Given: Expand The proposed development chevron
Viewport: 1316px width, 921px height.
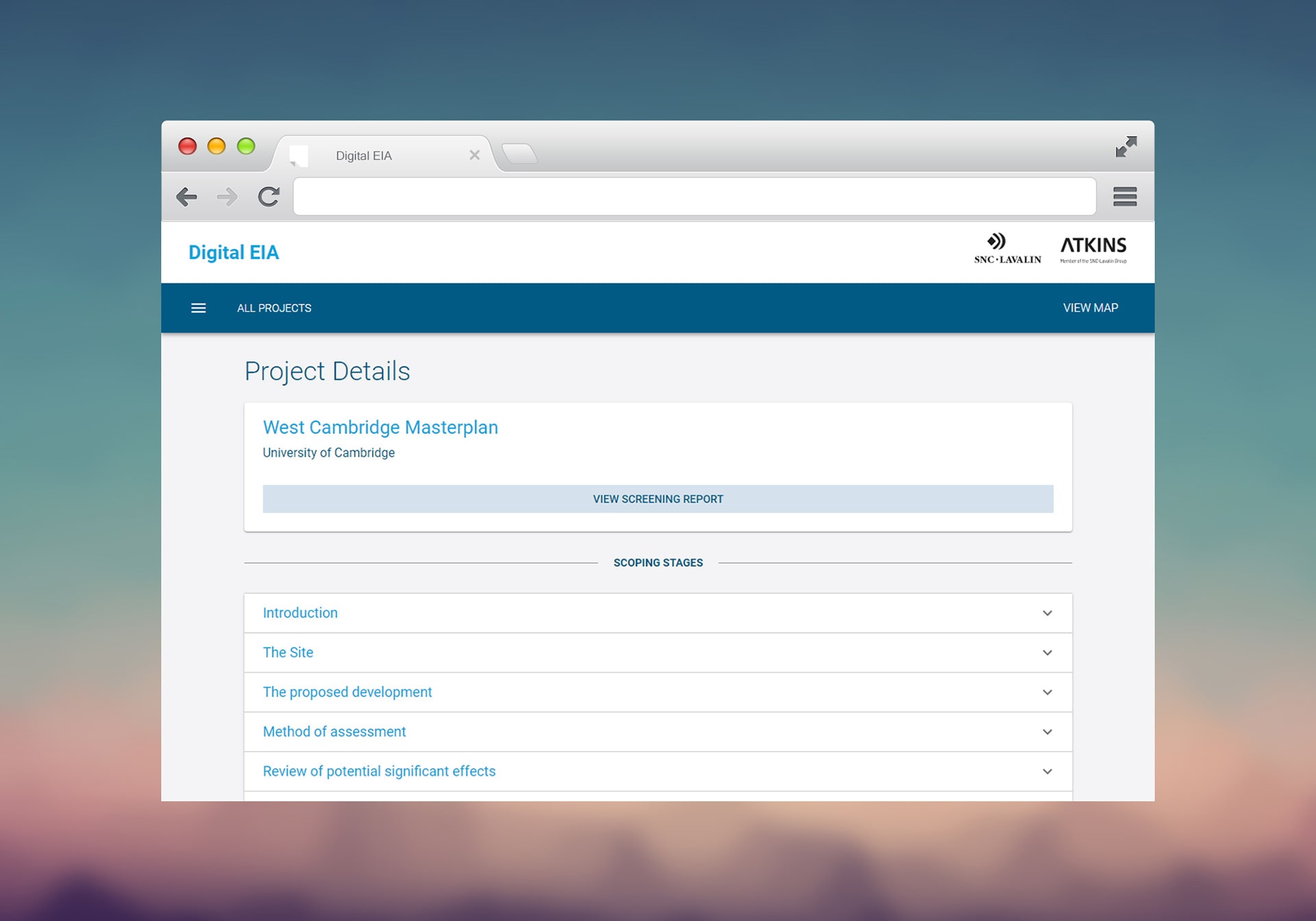Looking at the screenshot, I should click(1047, 693).
